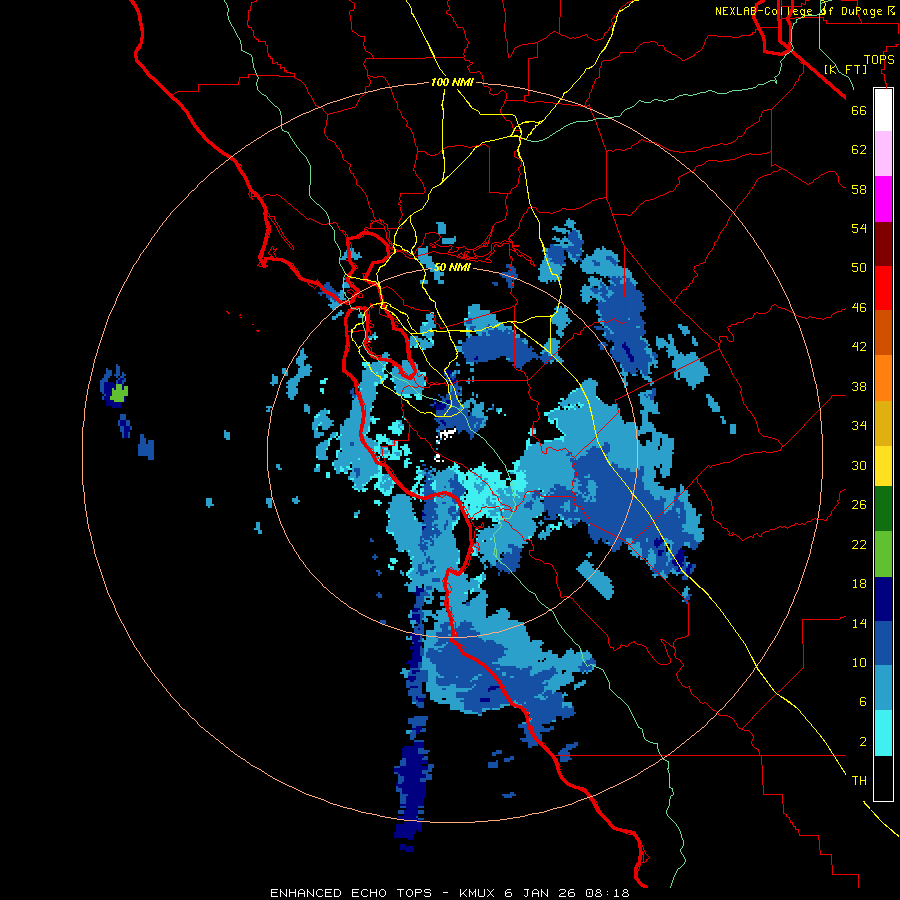Click the 6 JAN 26 date in footer
Viewport: 900px width, 900px height.
(541, 893)
